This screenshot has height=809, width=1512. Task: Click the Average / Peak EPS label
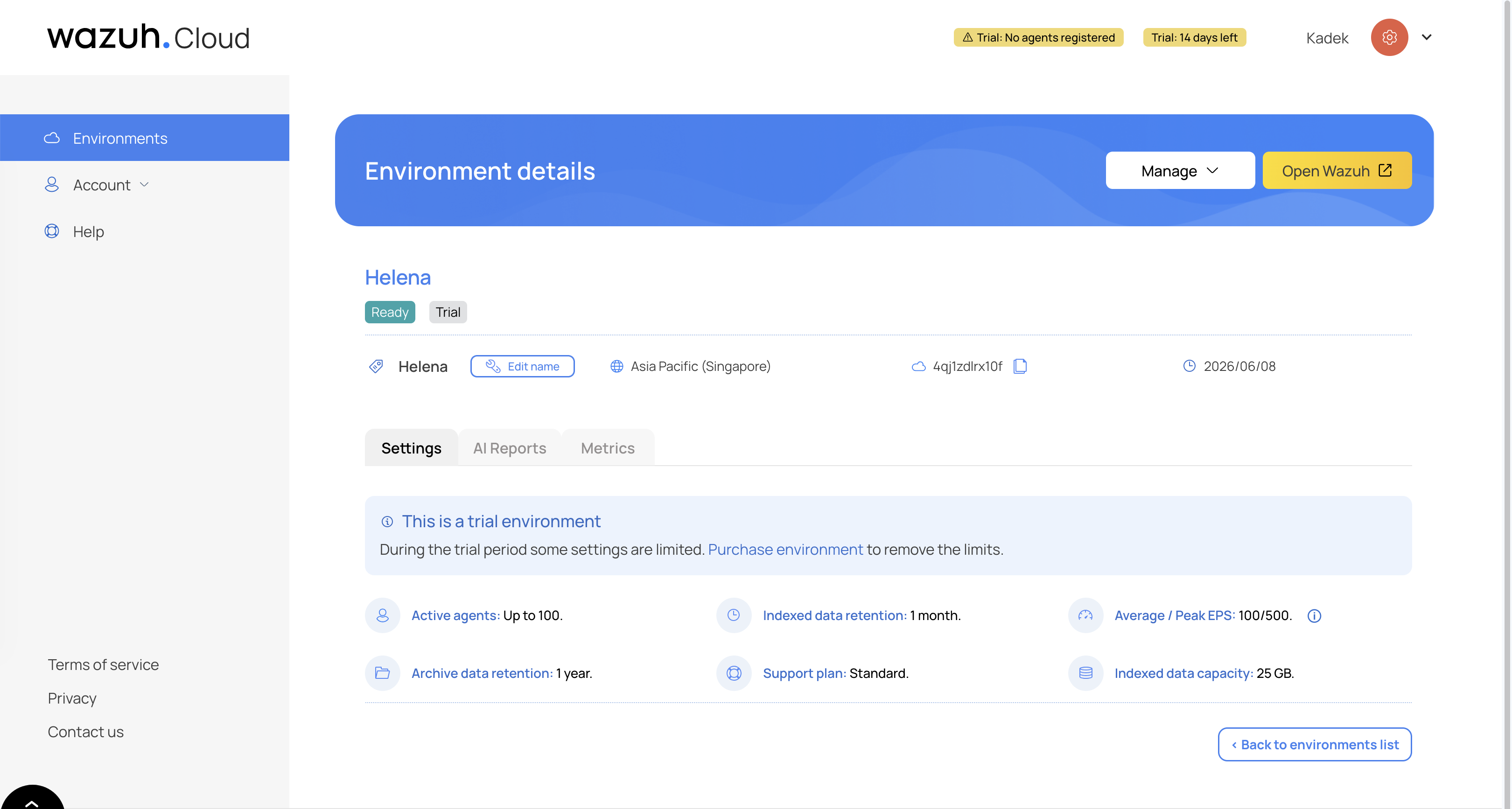[x=1175, y=615]
